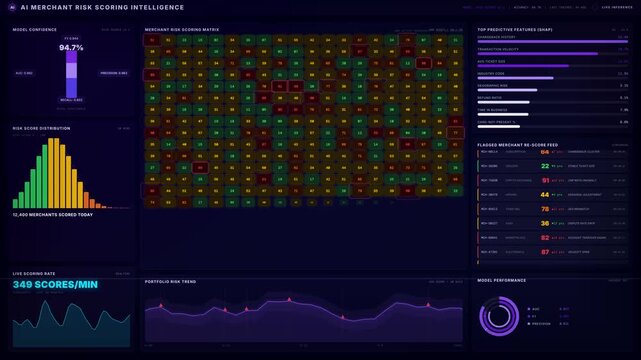Click the 349 SCORES/MIN readout
The height and width of the screenshot is (360, 641).
click(x=55, y=285)
